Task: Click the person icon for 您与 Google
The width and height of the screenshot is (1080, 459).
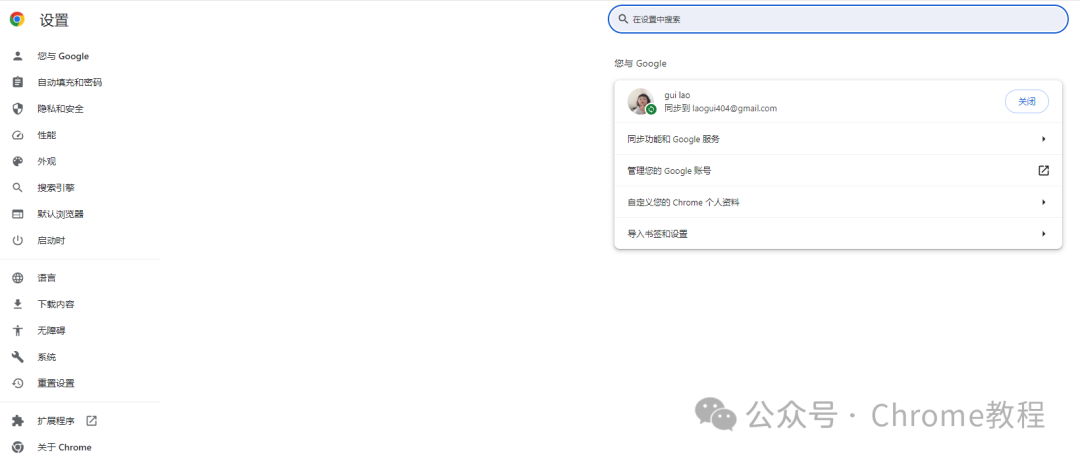Action: [18, 57]
